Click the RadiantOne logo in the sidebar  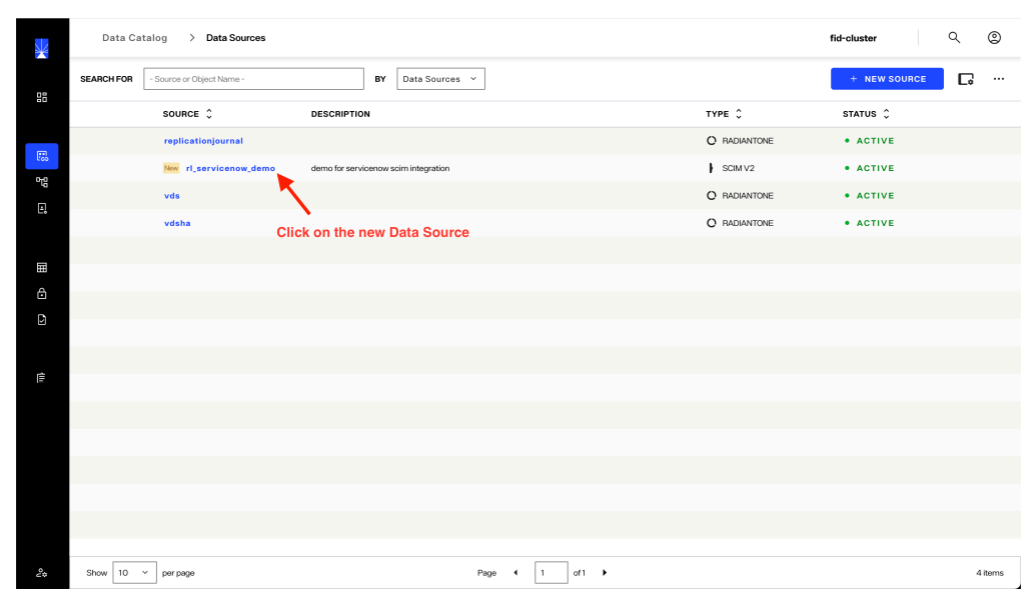pos(42,49)
